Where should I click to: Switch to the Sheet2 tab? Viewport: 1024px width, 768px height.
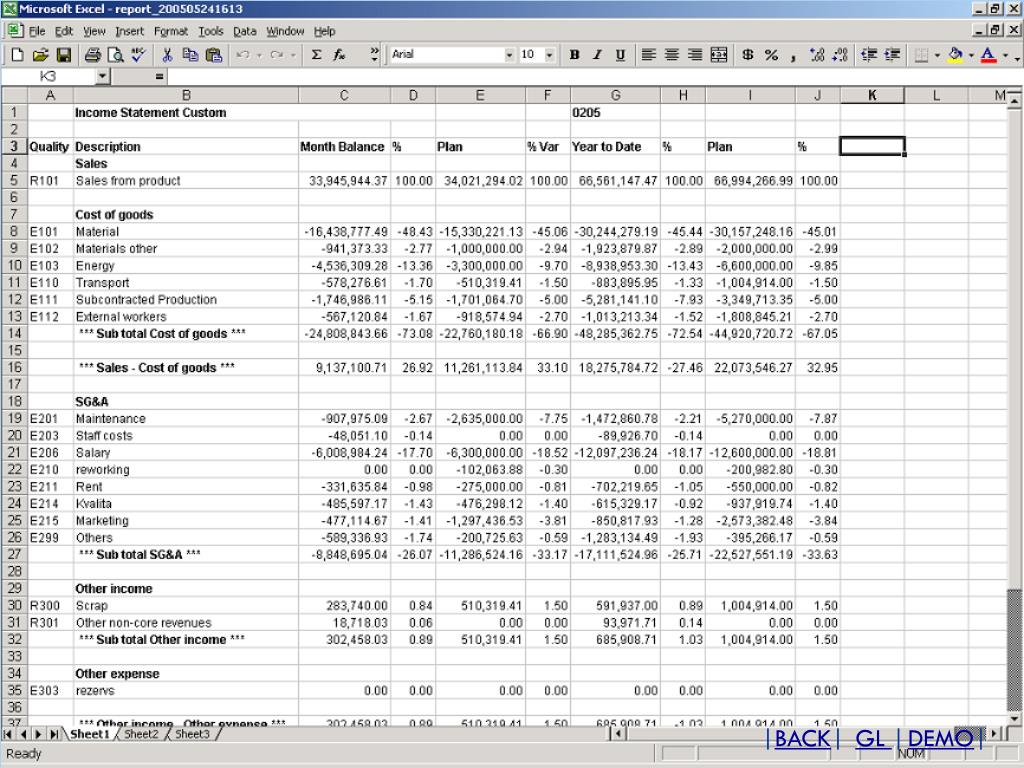141,734
